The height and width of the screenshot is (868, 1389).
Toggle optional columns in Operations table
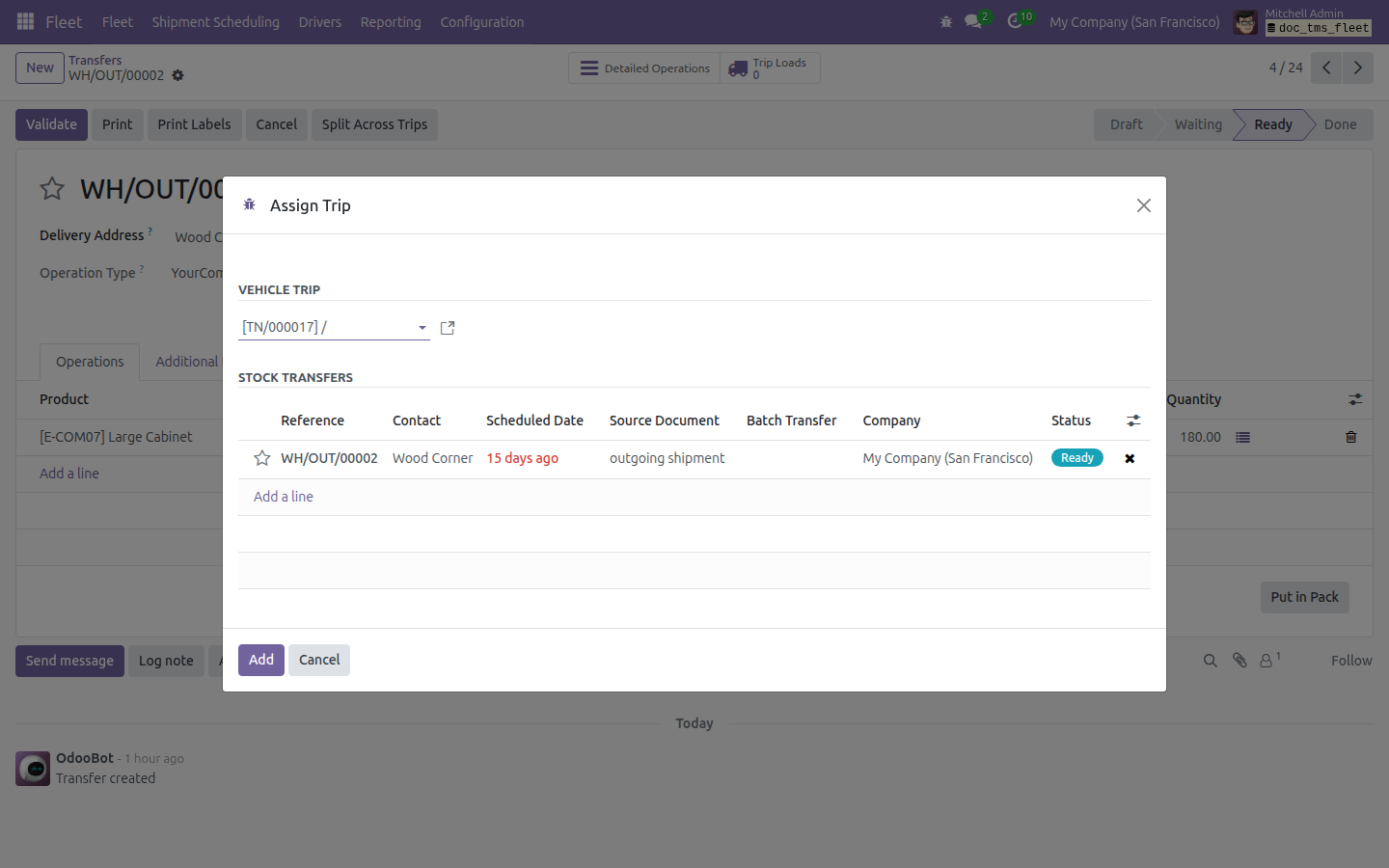(x=1355, y=399)
